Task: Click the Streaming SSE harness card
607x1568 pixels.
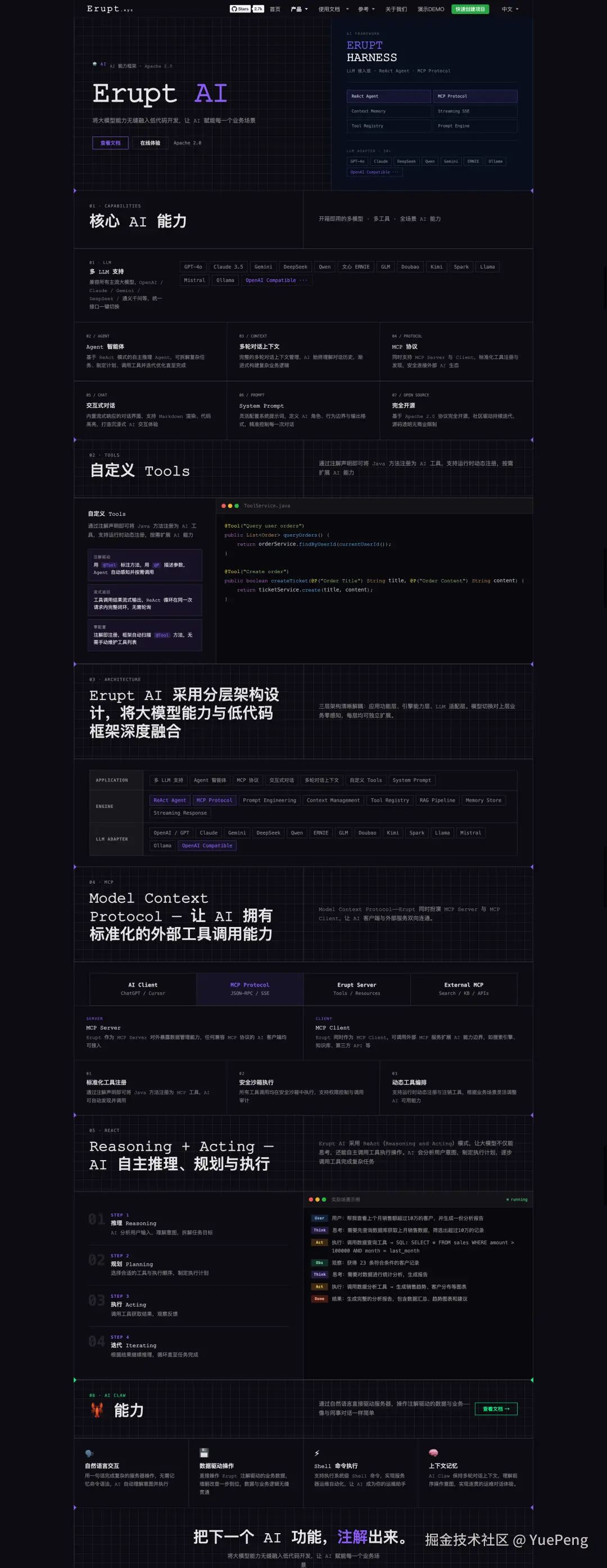Action: tap(475, 111)
